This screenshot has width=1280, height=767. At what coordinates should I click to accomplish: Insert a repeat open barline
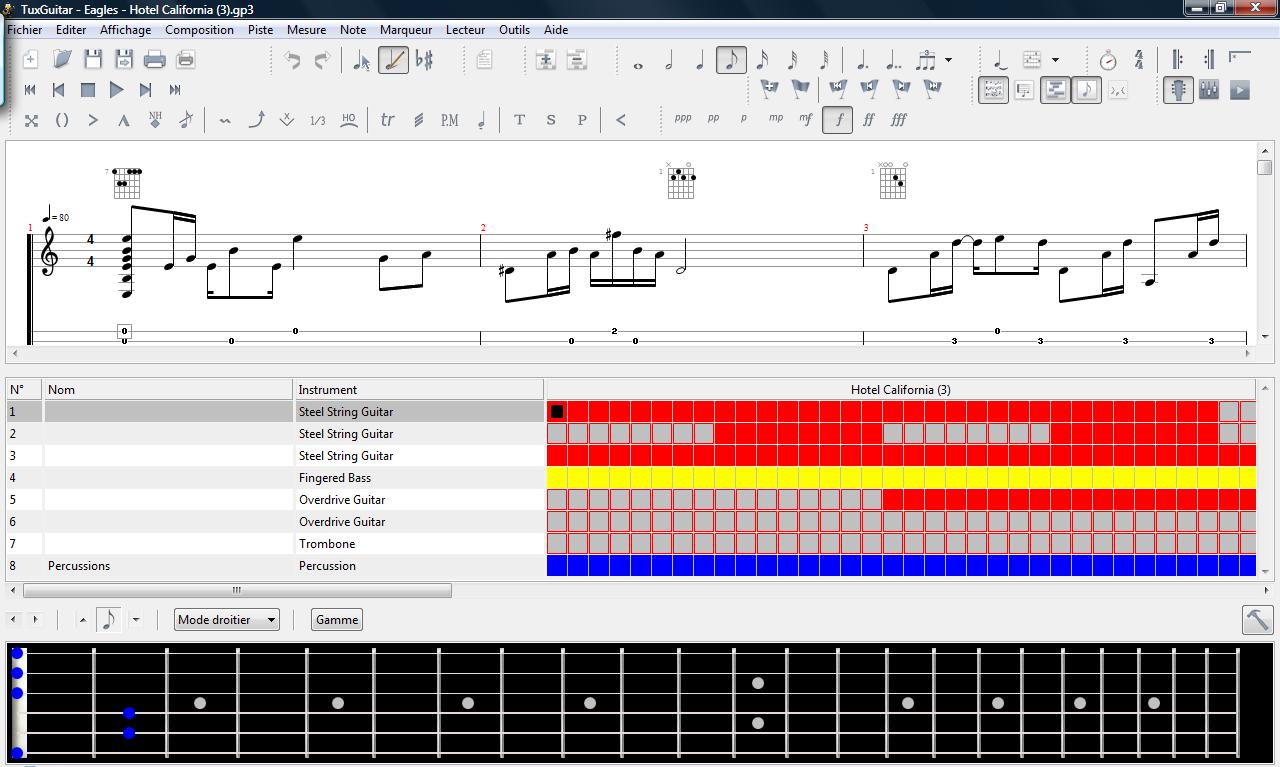click(1178, 60)
